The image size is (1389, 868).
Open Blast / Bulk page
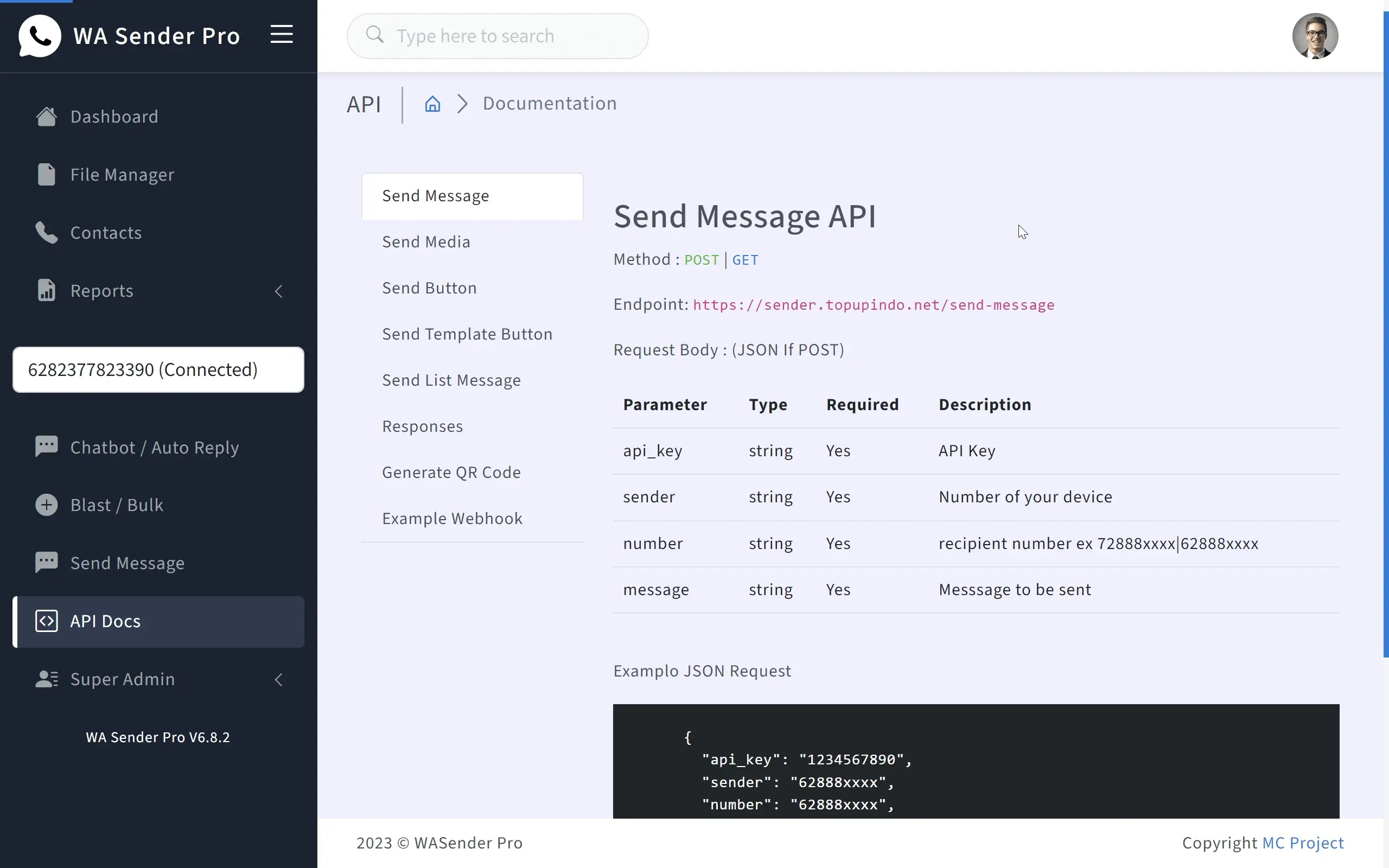pyautogui.click(x=117, y=505)
